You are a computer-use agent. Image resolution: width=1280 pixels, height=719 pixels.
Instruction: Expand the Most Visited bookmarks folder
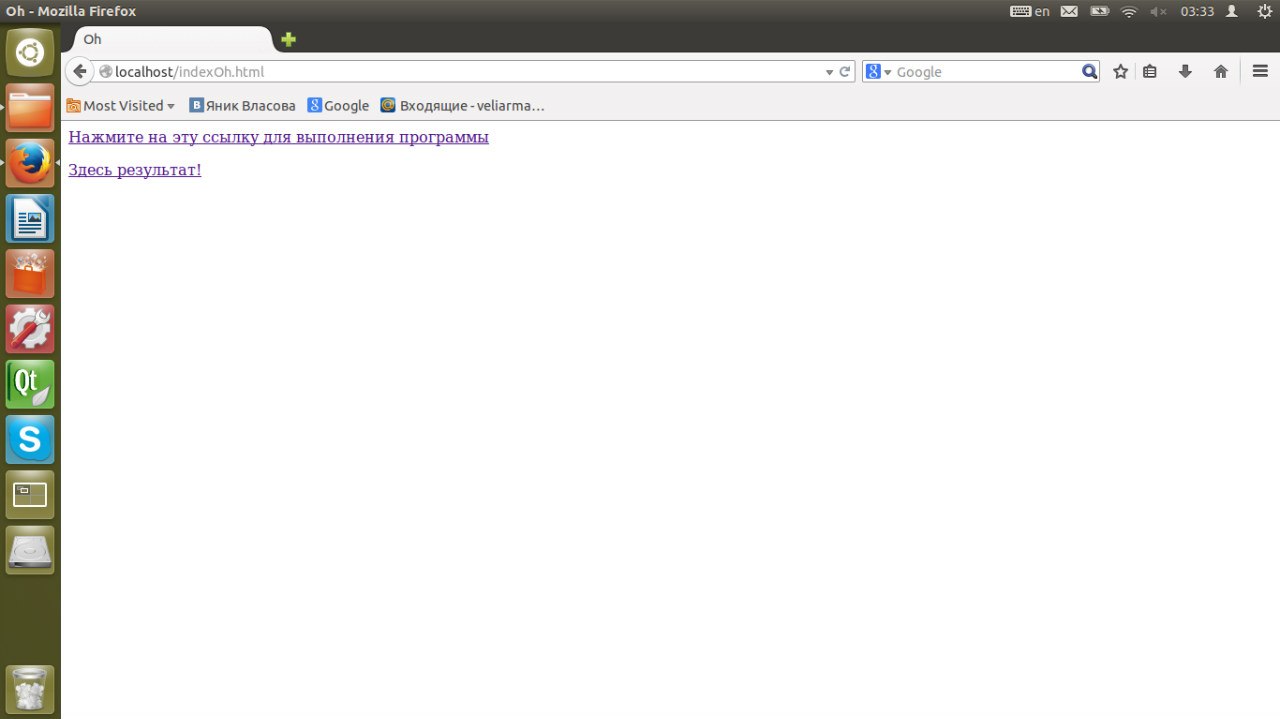tap(121, 105)
